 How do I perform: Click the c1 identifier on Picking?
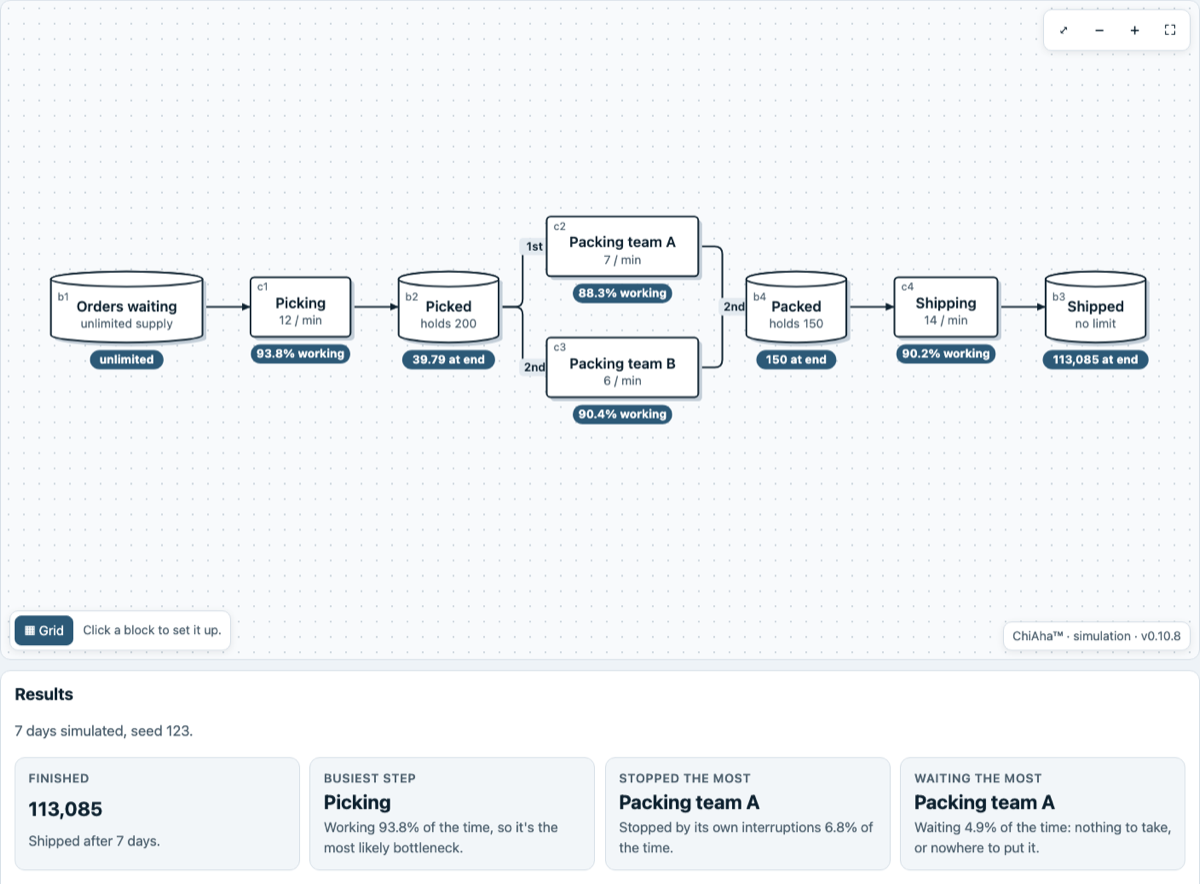[263, 287]
